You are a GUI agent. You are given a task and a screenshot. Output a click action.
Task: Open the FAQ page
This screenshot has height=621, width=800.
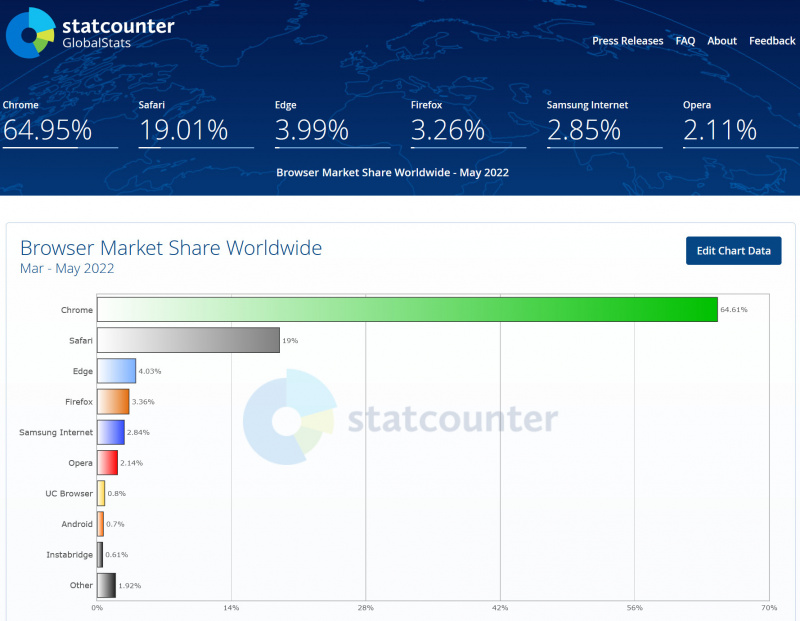pyautogui.click(x=685, y=41)
